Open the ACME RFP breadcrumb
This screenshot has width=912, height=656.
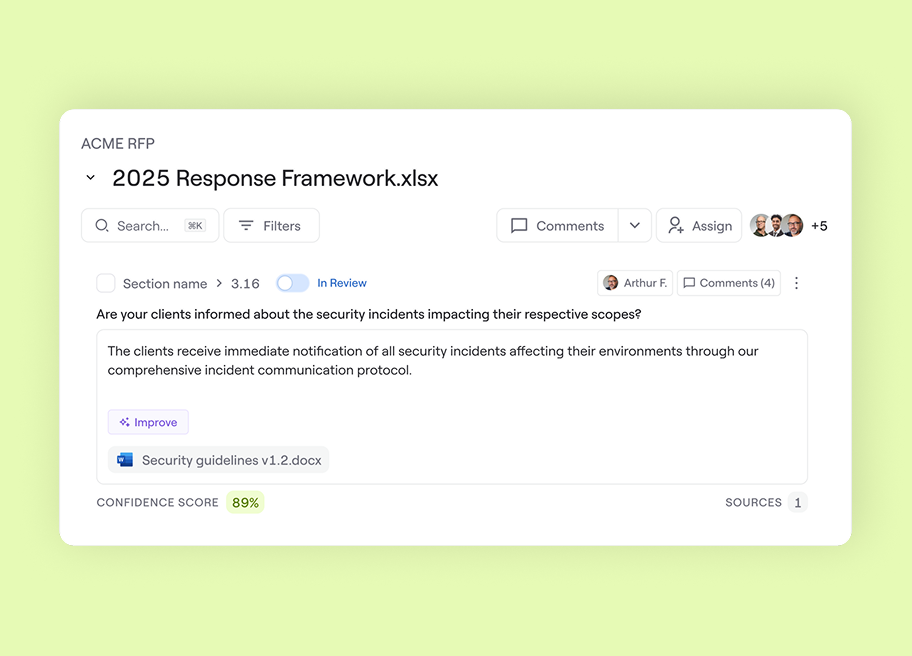[x=117, y=143]
